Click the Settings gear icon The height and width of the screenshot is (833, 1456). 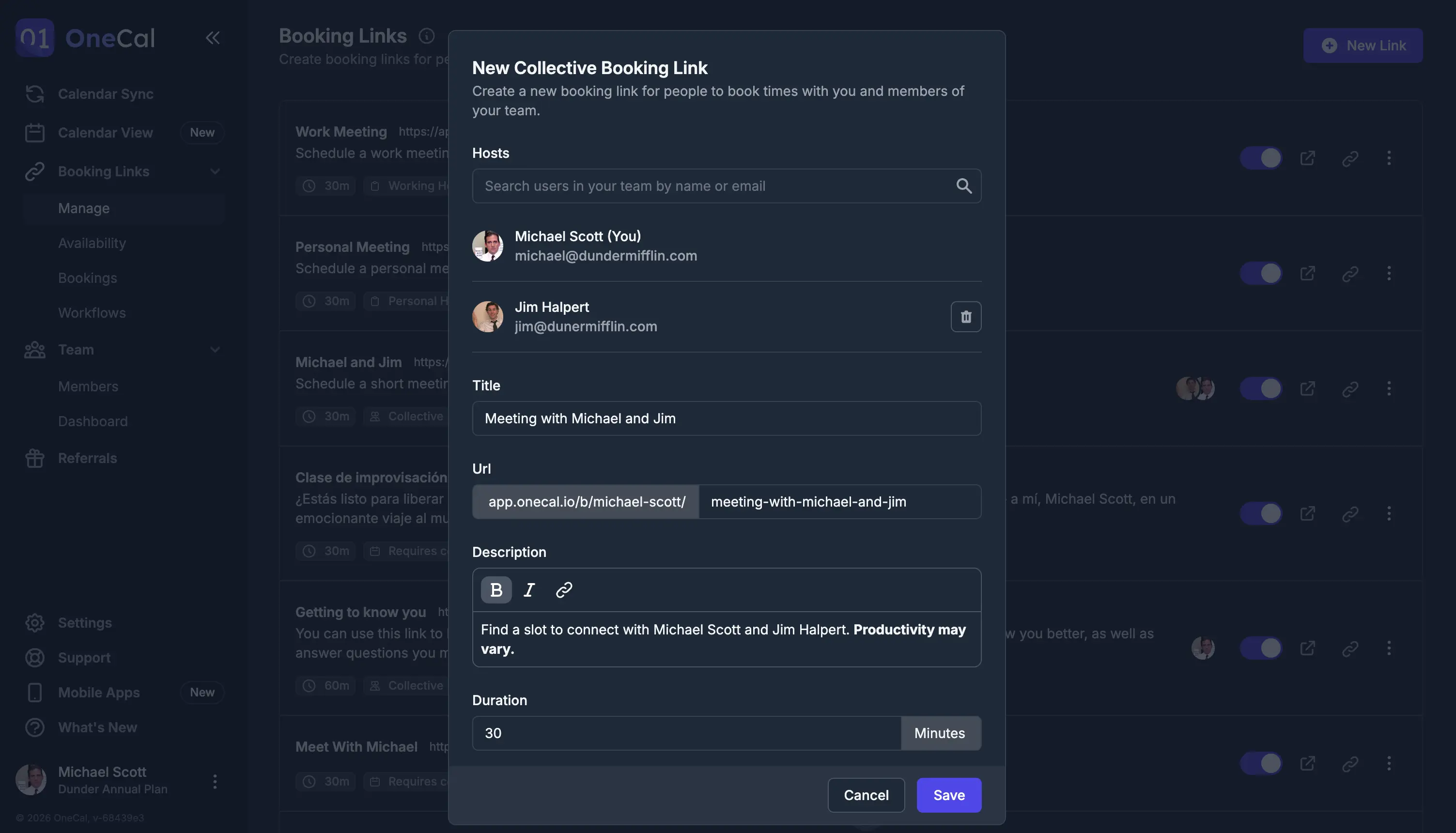[x=35, y=623]
